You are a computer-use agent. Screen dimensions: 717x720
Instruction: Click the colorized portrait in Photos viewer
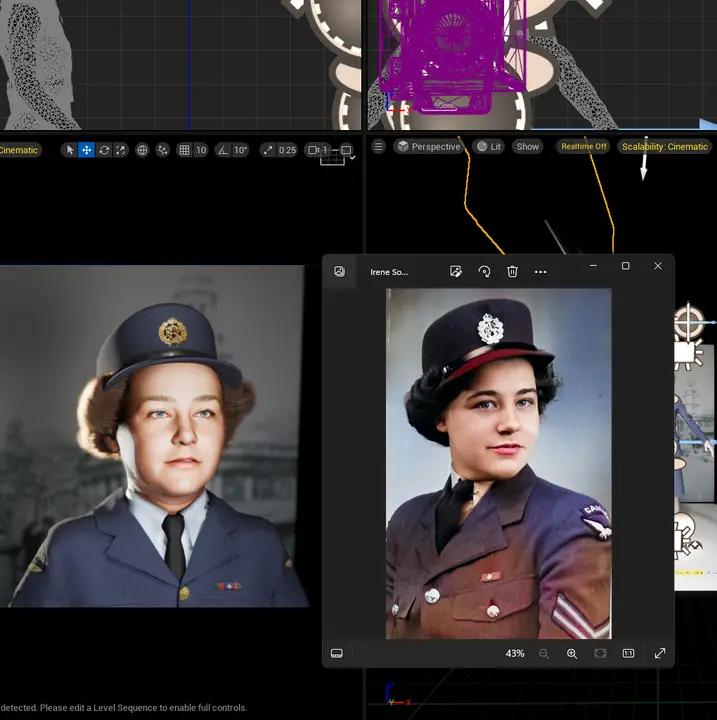coord(498,463)
